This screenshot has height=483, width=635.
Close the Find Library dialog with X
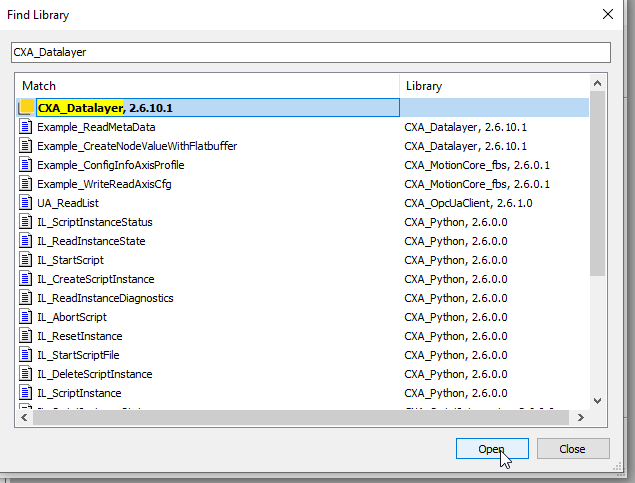pos(607,15)
